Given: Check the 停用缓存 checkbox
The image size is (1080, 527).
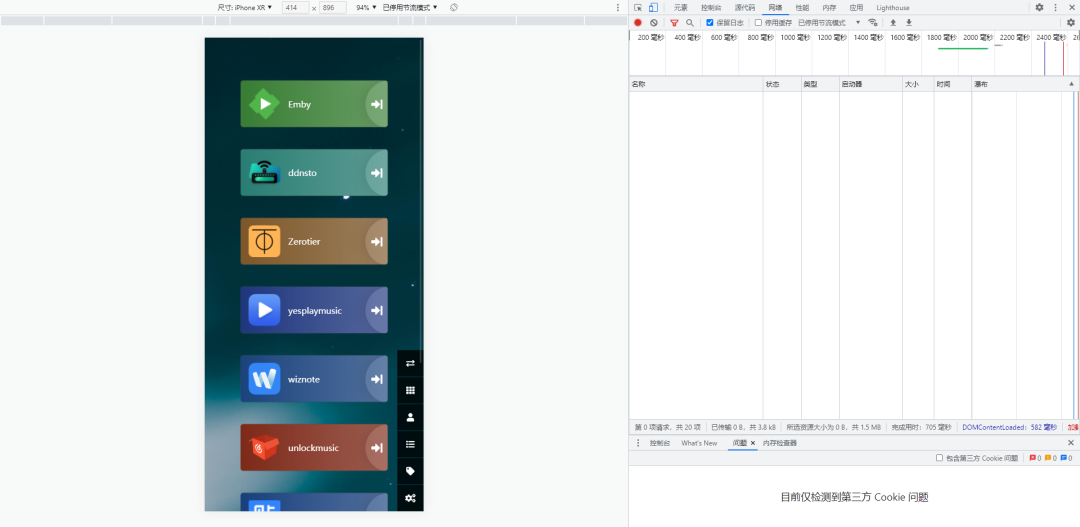Looking at the screenshot, I should tap(758, 23).
